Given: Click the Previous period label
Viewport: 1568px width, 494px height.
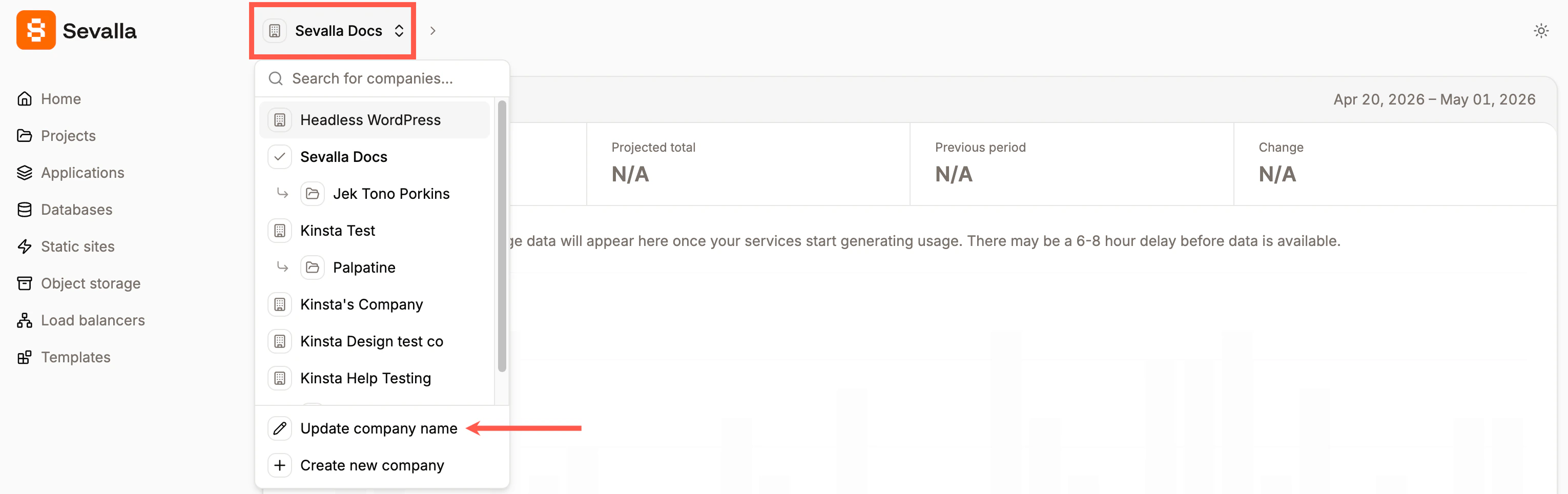Looking at the screenshot, I should pos(980,147).
